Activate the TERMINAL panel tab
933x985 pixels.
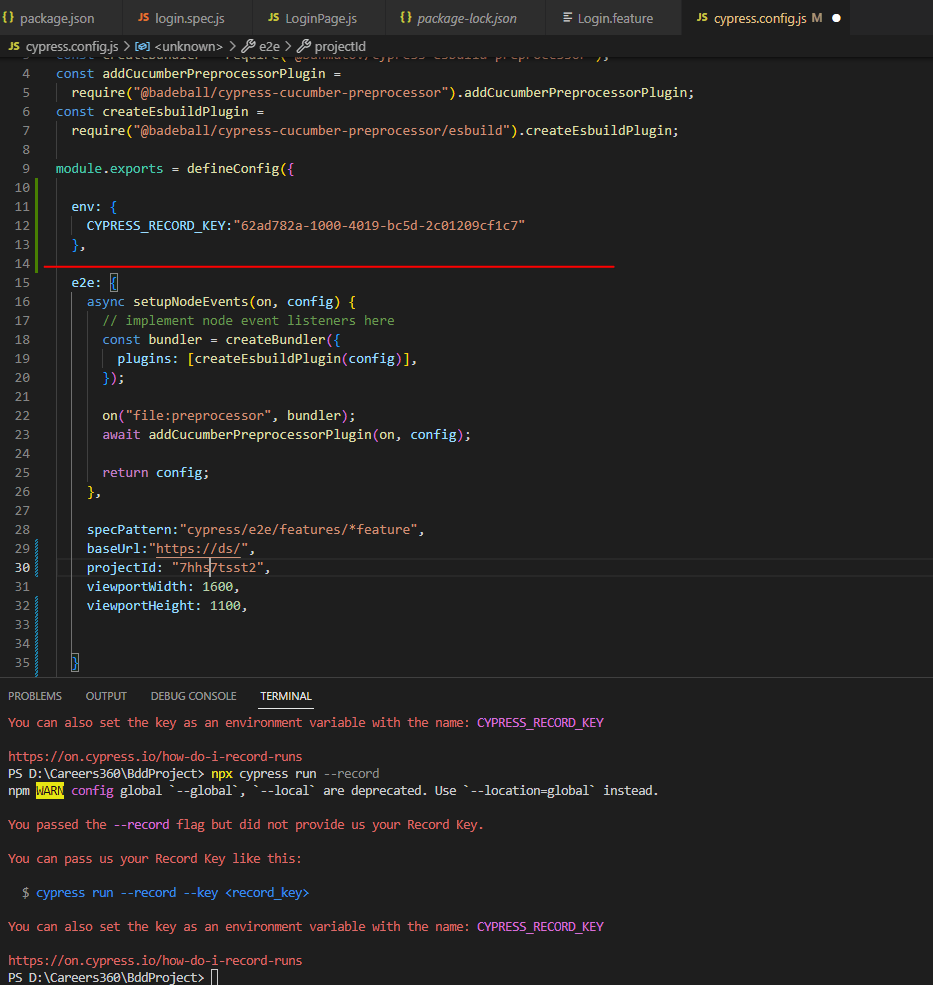coord(285,695)
